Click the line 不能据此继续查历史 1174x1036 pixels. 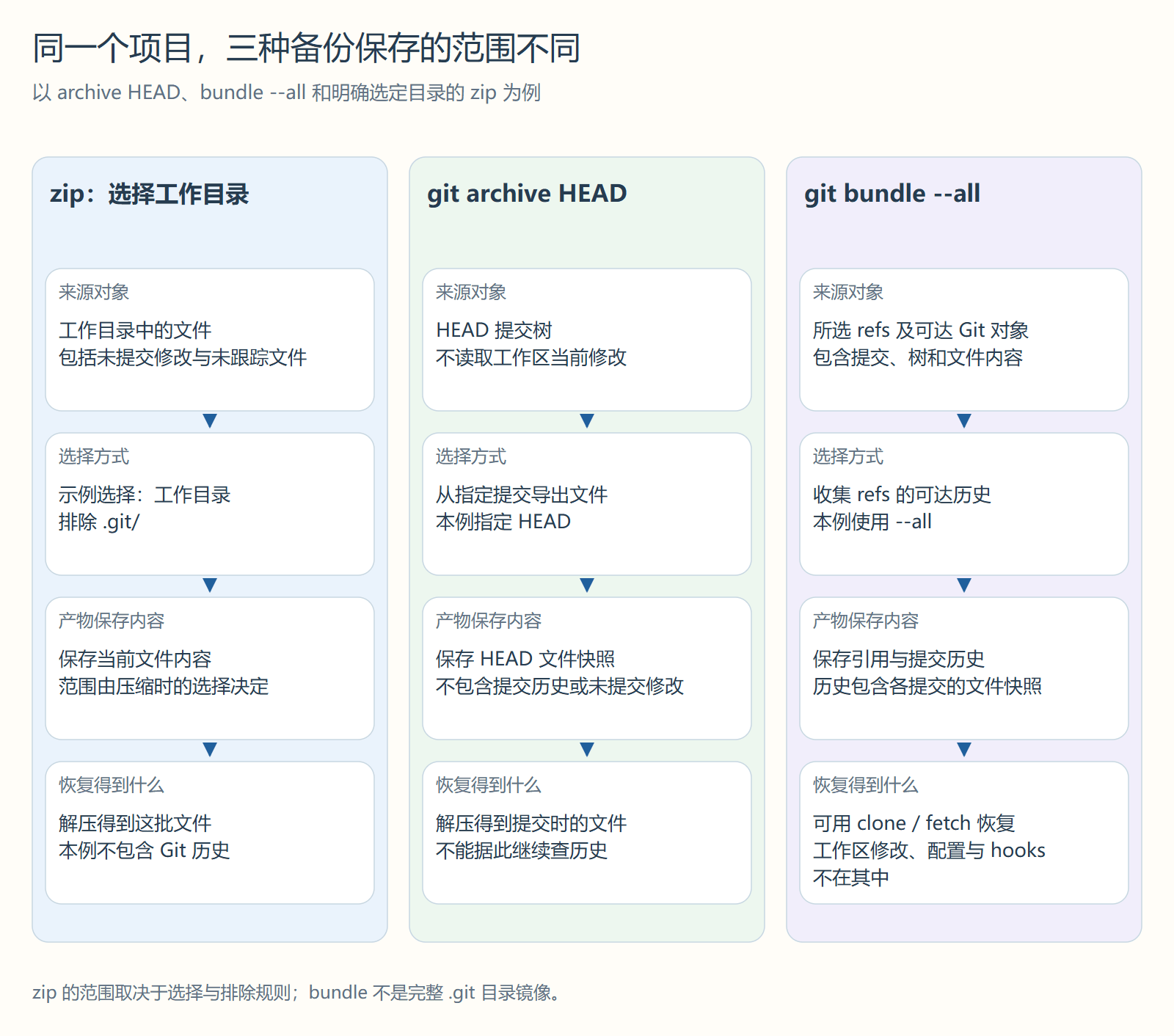(x=522, y=850)
